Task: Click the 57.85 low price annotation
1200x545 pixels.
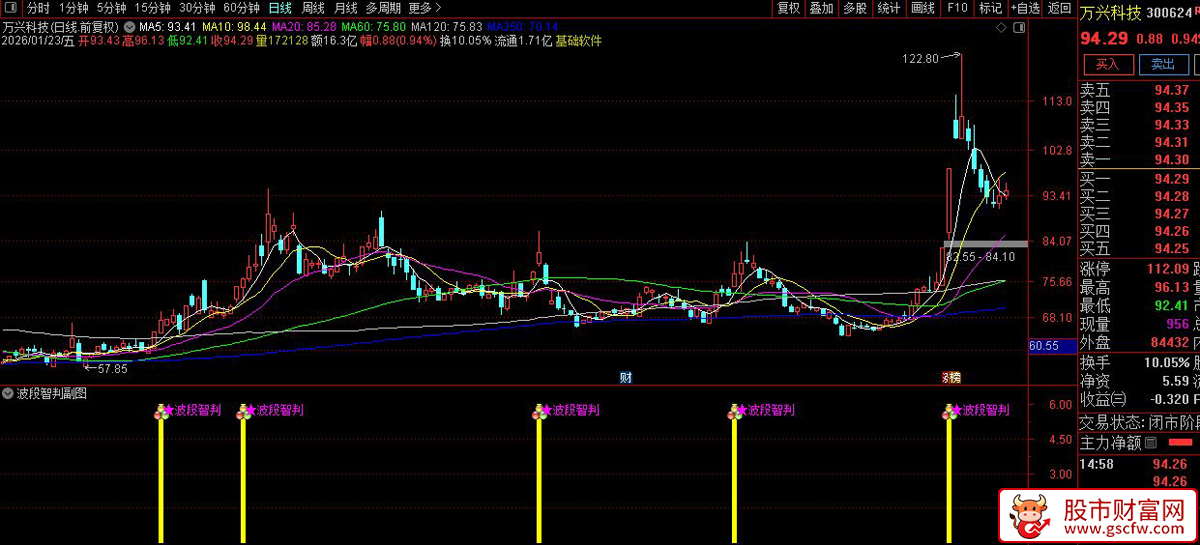Action: [x=112, y=369]
